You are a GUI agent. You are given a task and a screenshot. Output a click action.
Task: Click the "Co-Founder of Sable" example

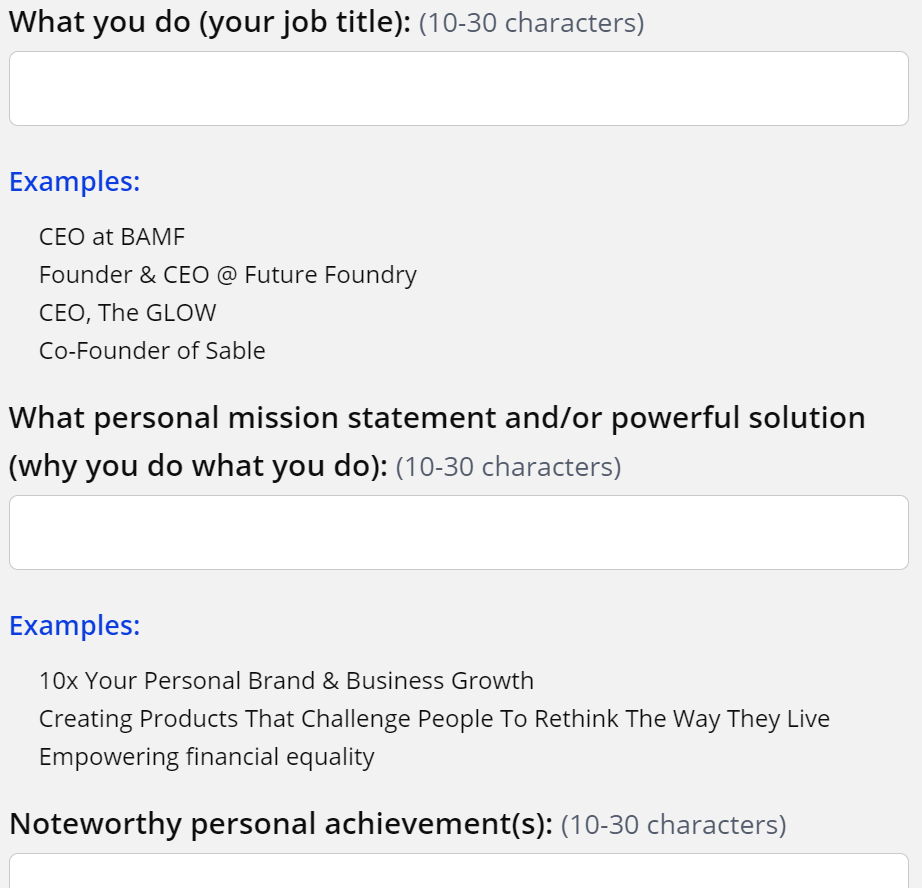point(152,351)
